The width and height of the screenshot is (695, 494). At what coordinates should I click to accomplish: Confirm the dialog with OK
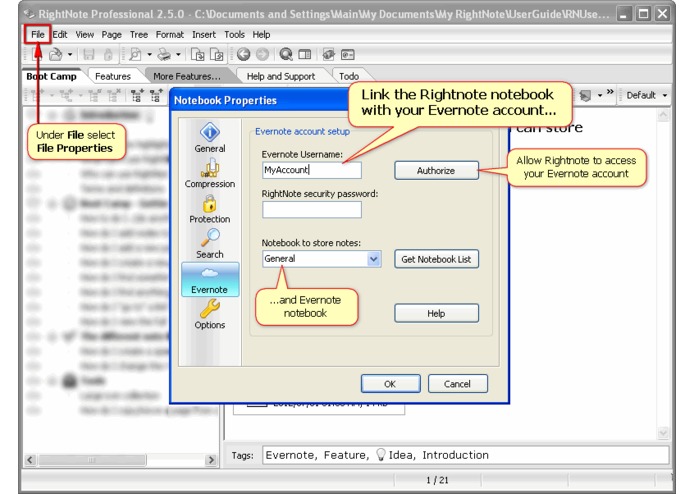point(390,384)
